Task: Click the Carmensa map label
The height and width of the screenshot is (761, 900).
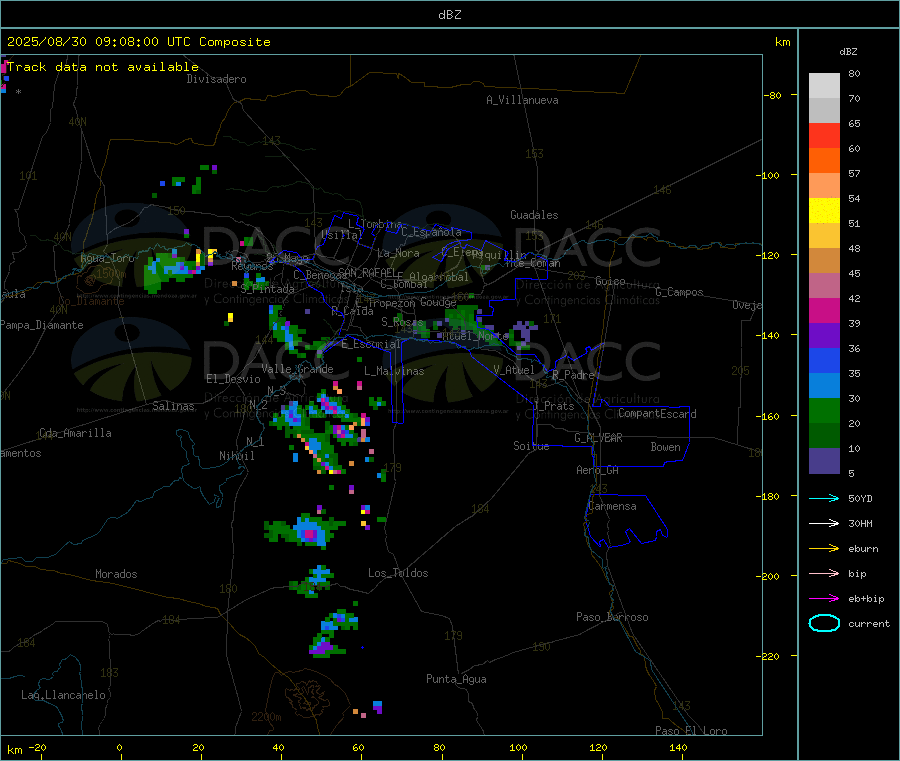Action: [x=612, y=506]
